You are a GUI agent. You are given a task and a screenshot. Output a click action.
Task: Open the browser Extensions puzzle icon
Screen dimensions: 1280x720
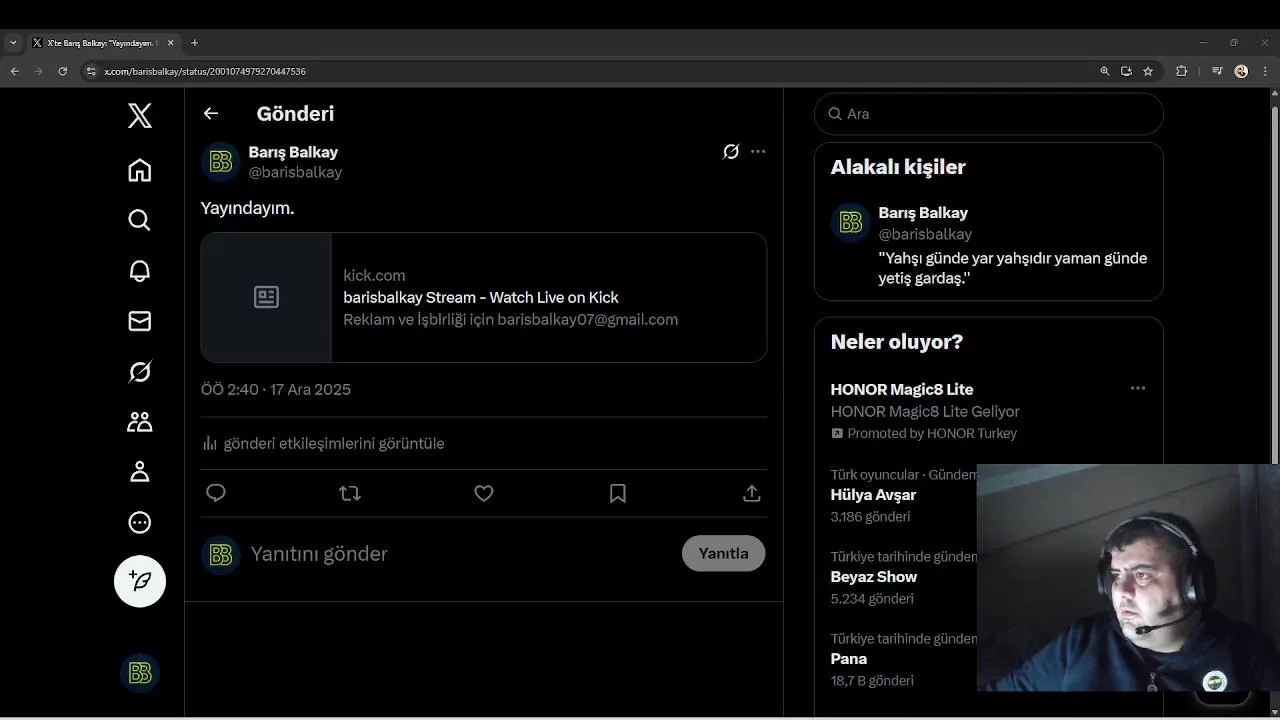pos(1182,71)
